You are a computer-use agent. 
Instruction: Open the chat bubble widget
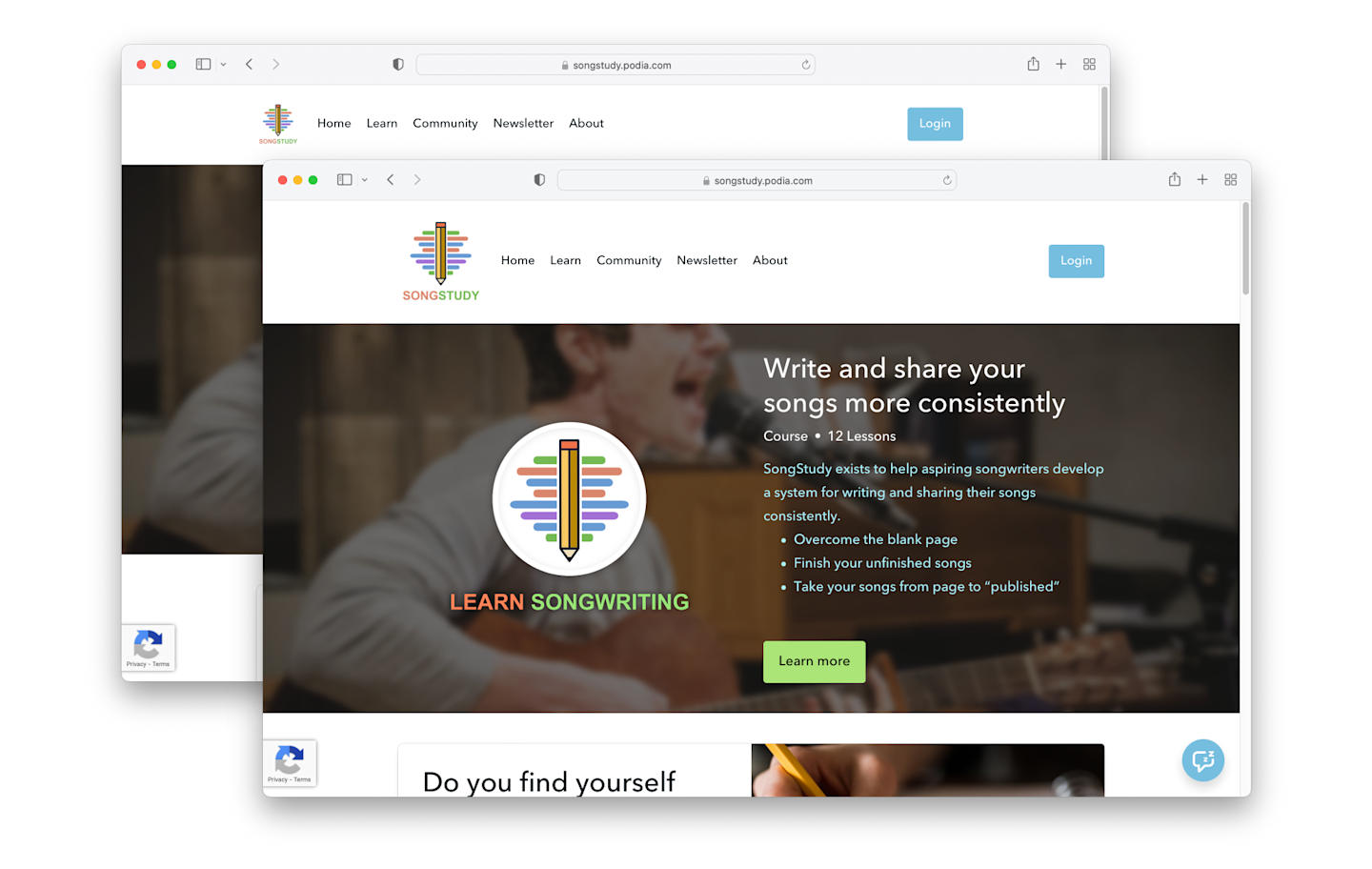(x=1203, y=760)
